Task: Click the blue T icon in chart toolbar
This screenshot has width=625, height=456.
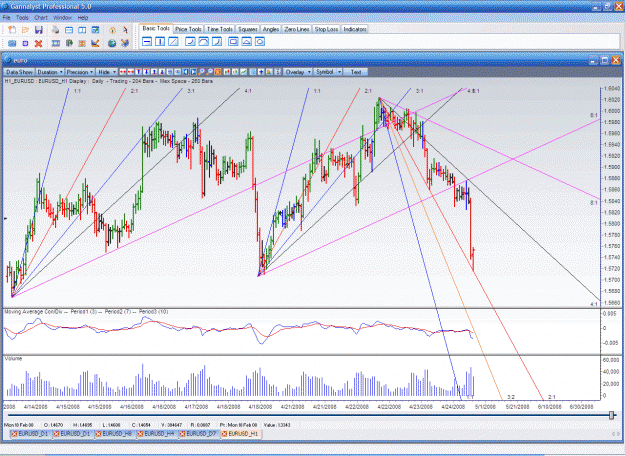Action: tap(146, 72)
